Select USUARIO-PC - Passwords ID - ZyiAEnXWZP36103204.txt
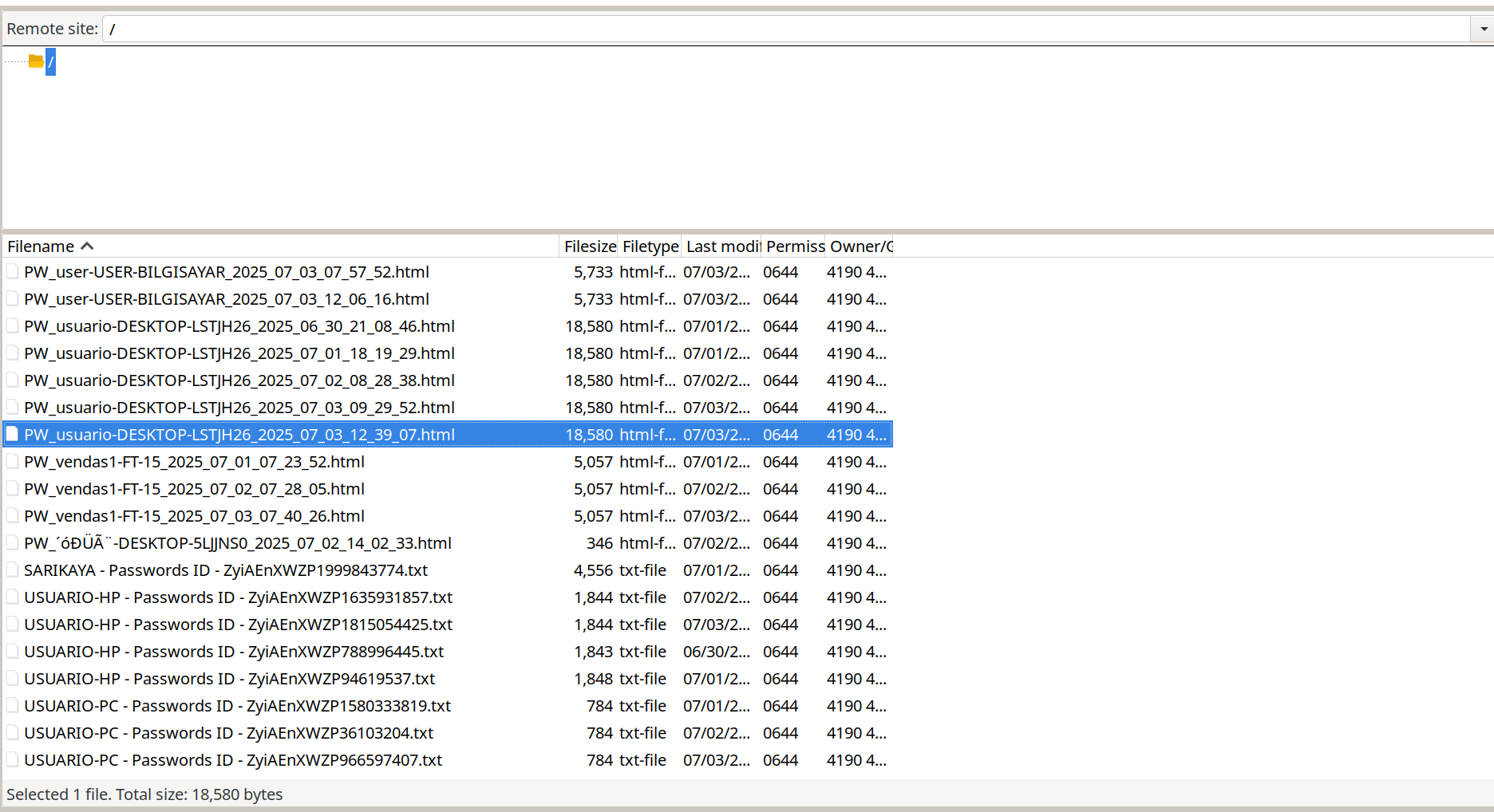This screenshot has height=812, width=1494. (x=229, y=733)
